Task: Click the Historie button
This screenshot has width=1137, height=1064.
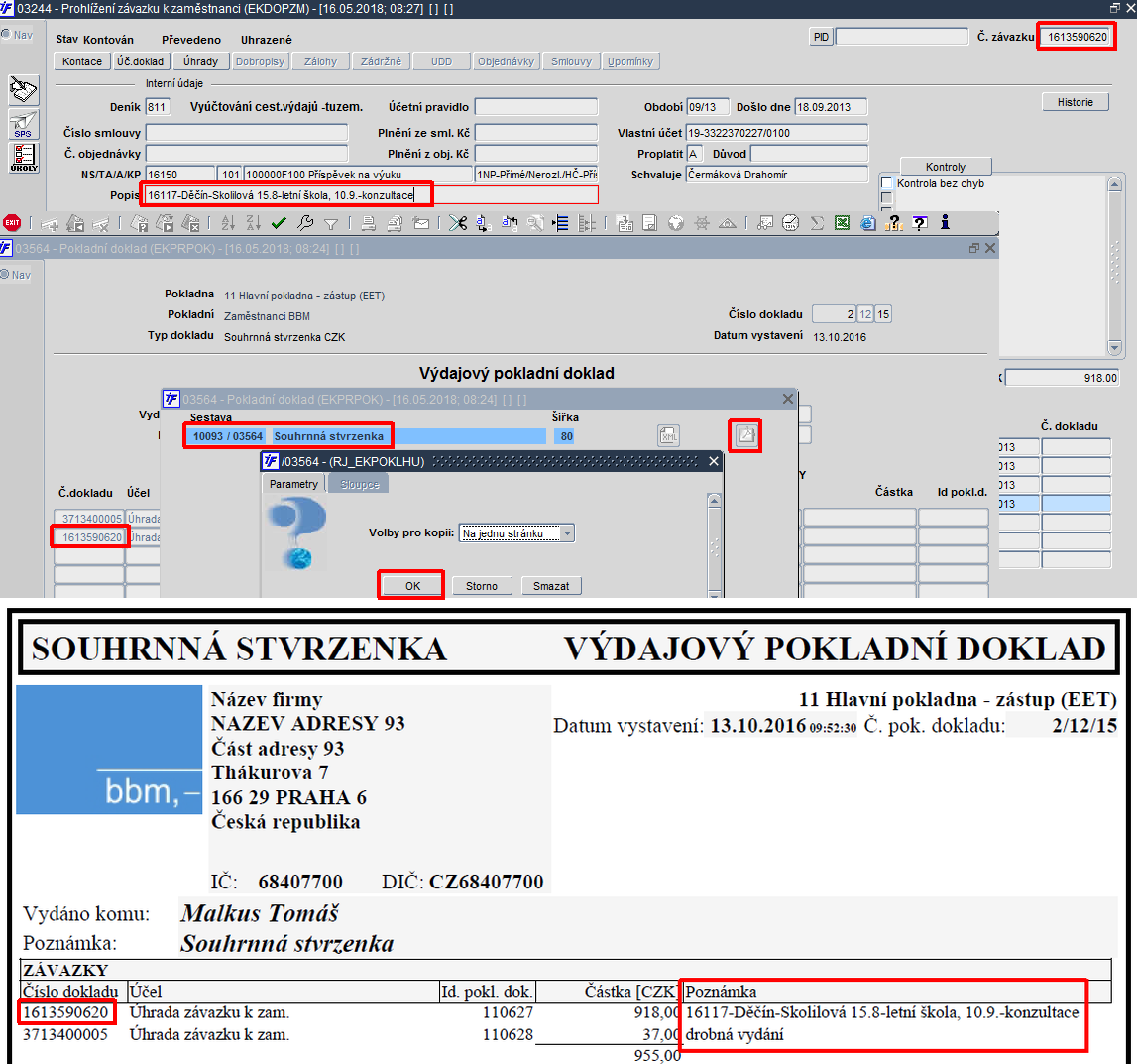Action: pyautogui.click(x=1075, y=102)
